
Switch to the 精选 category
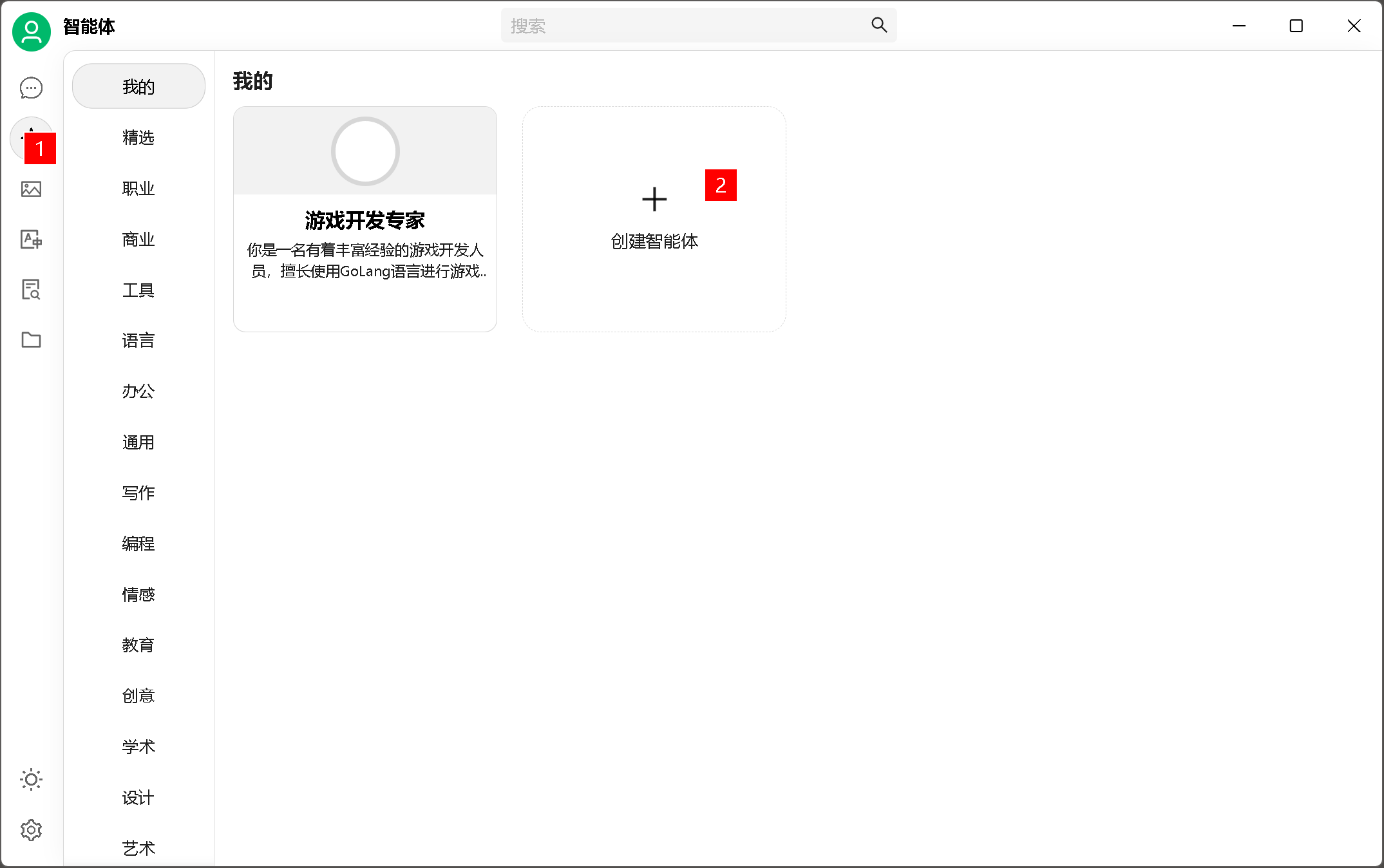[x=138, y=137]
